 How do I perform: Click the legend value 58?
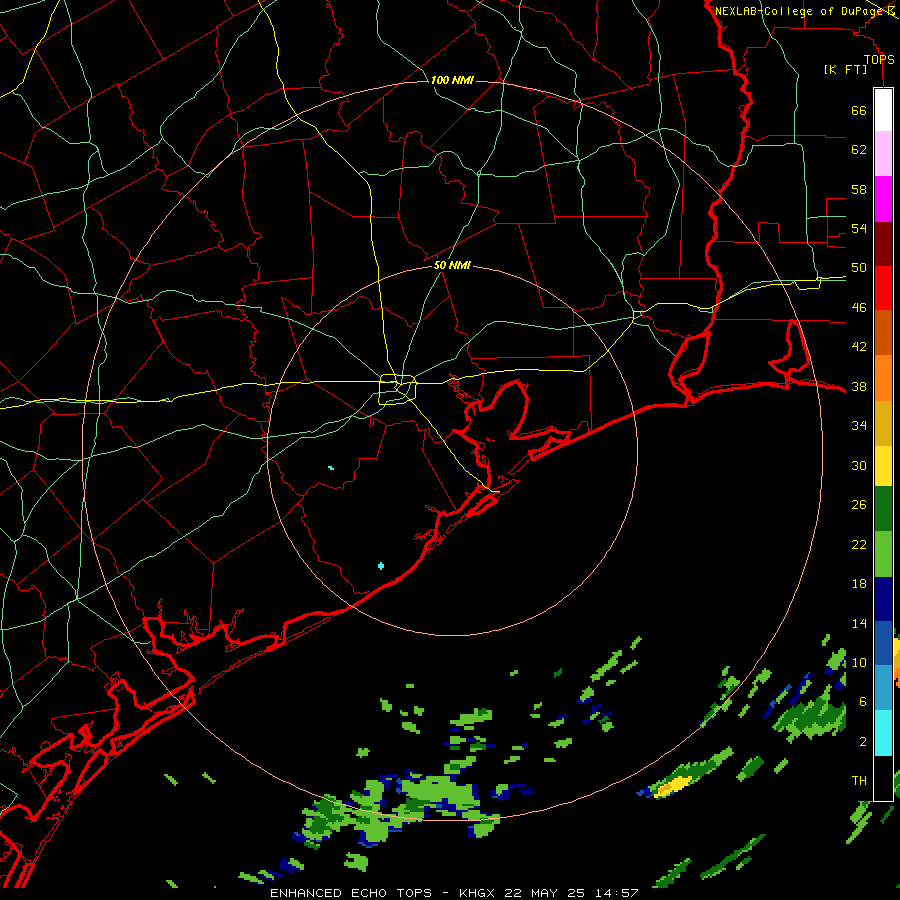(859, 189)
